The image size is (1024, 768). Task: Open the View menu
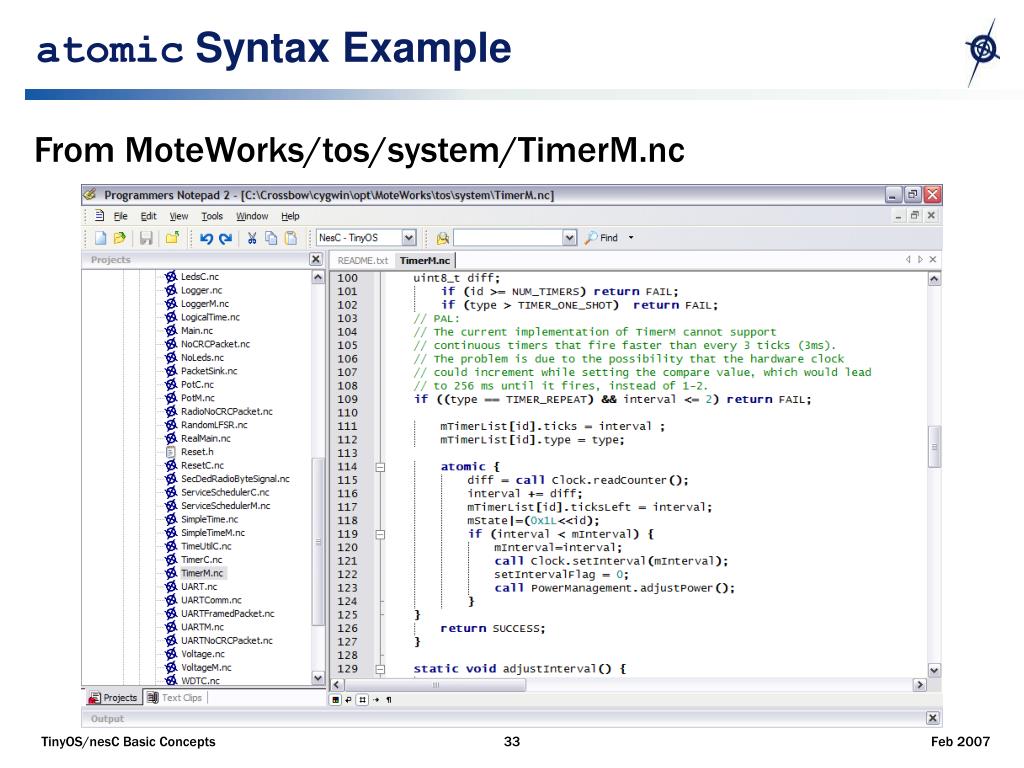point(179,216)
